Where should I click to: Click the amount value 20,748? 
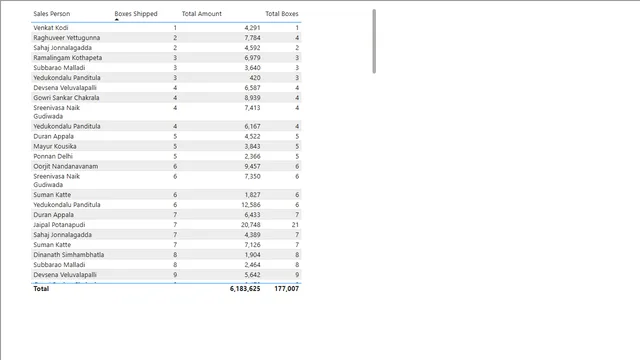[x=251, y=224]
